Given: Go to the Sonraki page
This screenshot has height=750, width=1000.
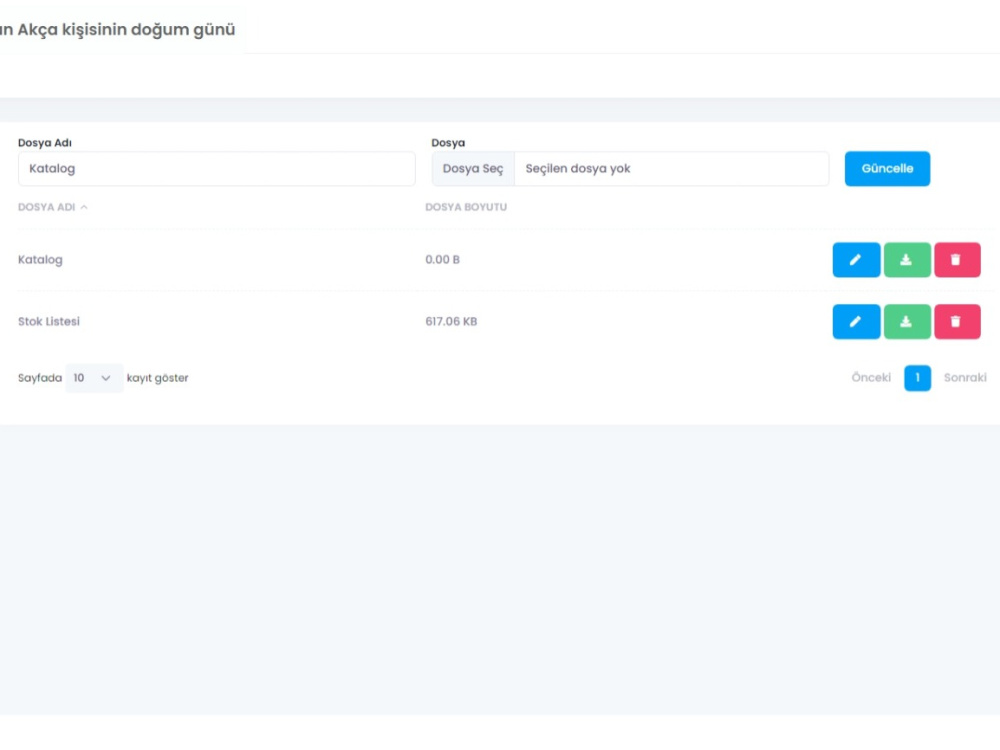Looking at the screenshot, I should pyautogui.click(x=965, y=378).
